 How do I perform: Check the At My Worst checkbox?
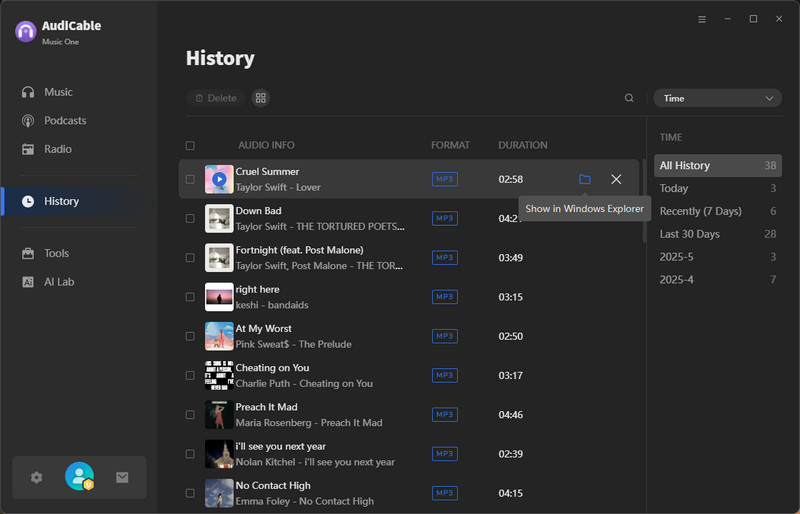[190, 336]
